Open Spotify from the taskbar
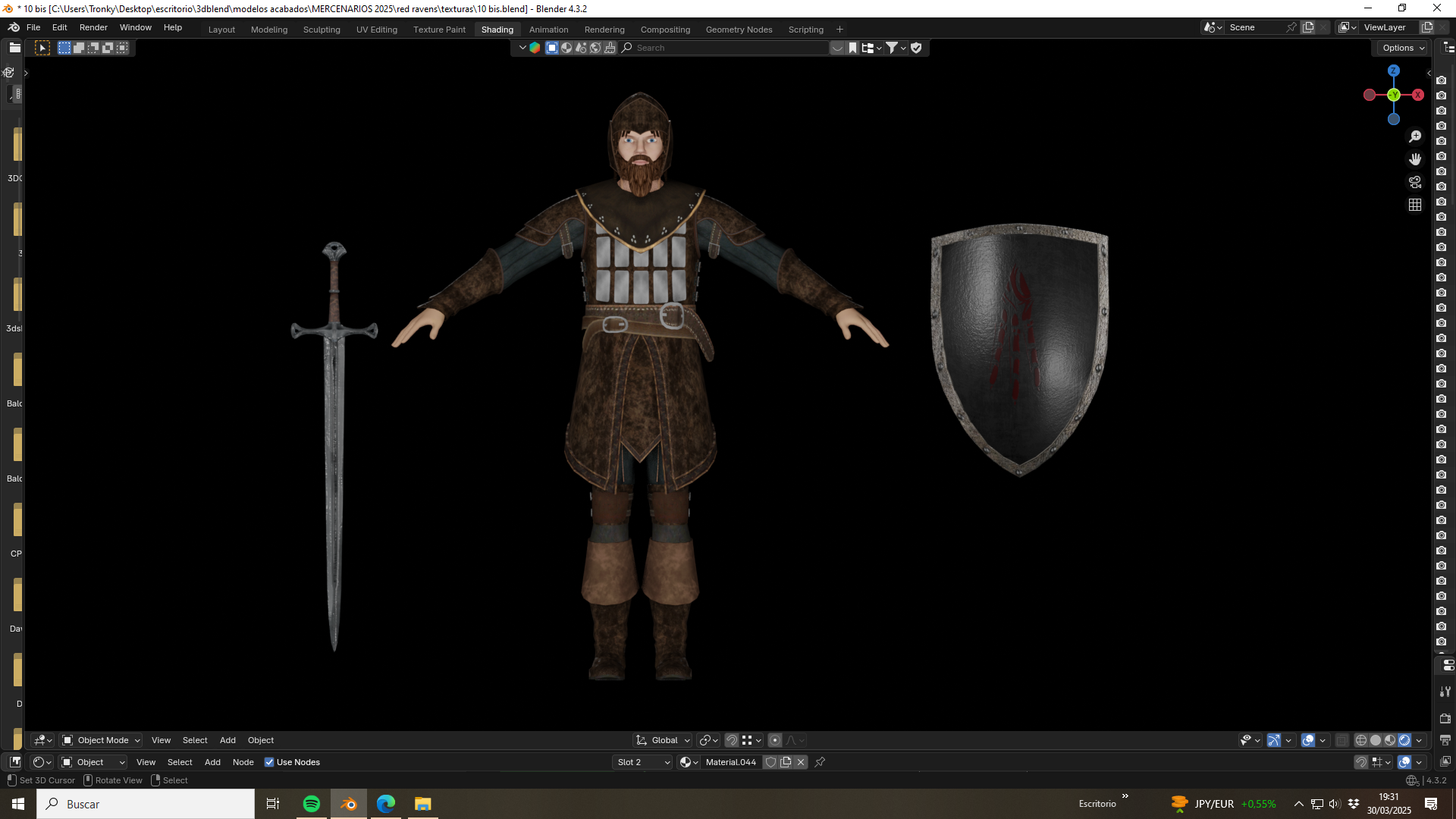Image resolution: width=1456 pixels, height=819 pixels. click(x=312, y=804)
